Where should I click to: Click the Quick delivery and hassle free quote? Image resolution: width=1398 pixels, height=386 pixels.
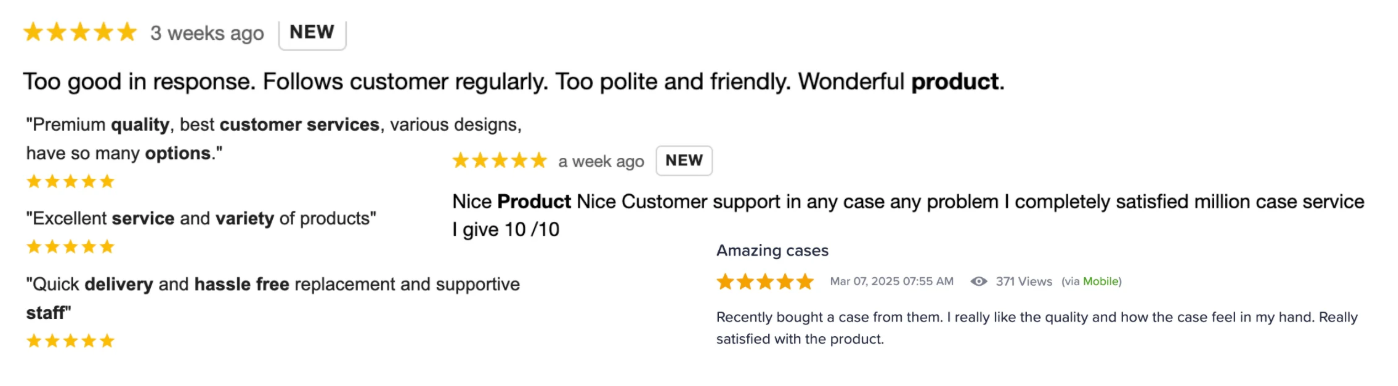coord(273,298)
